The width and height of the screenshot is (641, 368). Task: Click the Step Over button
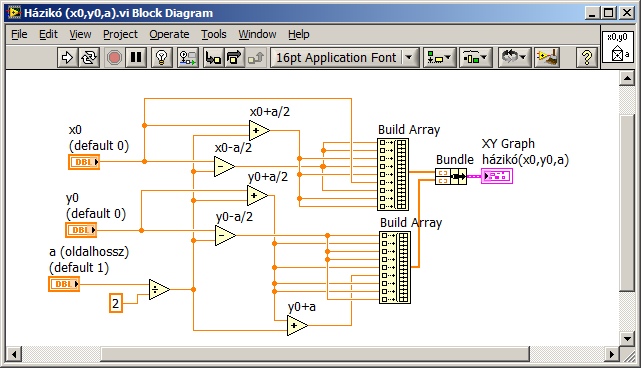(x=234, y=58)
